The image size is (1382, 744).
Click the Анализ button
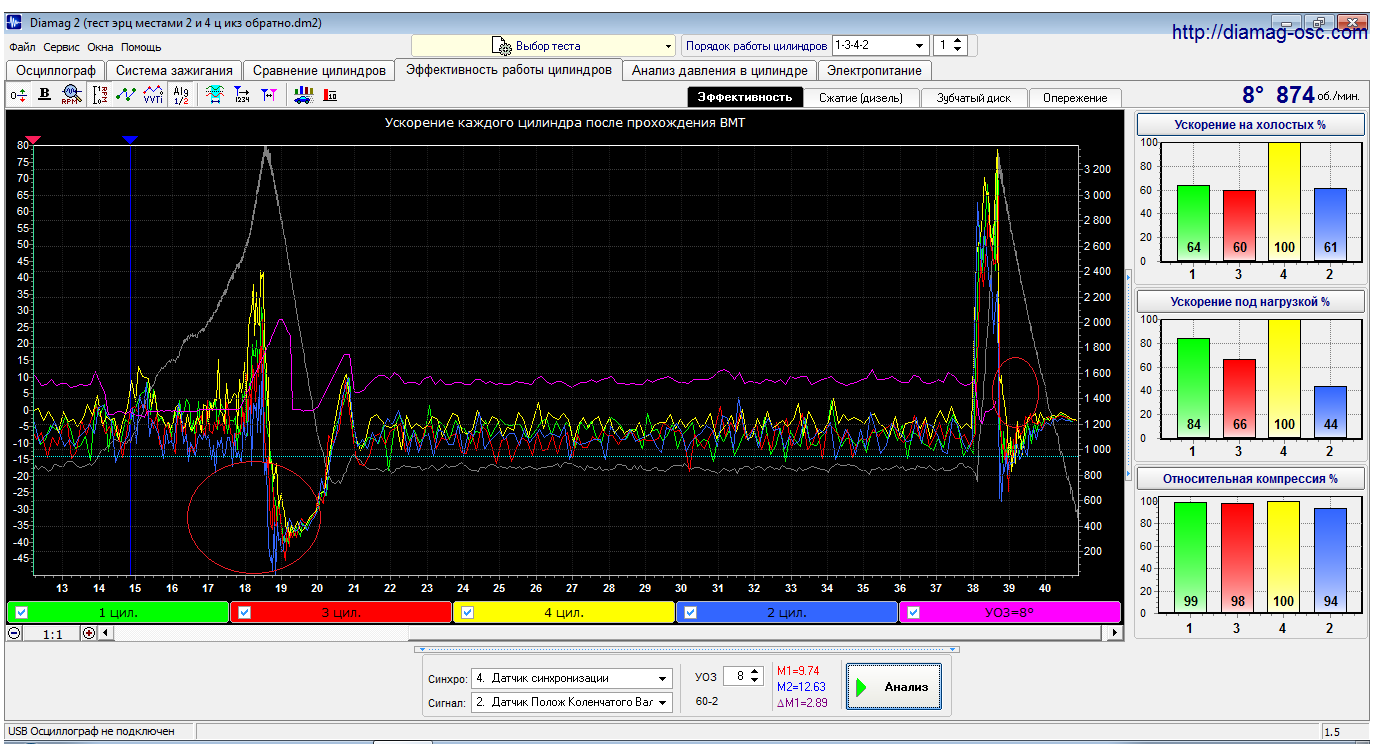coord(893,686)
